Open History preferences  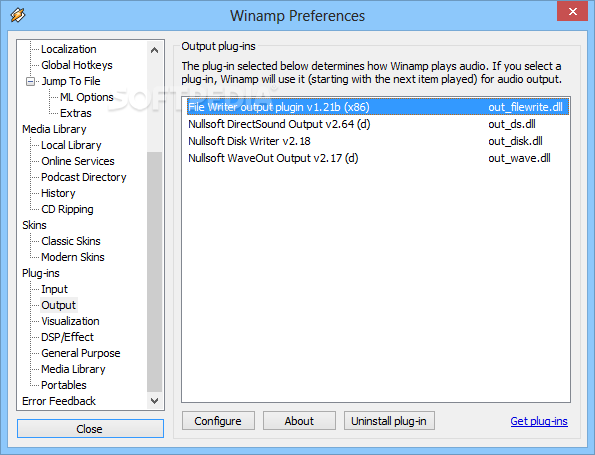click(58, 193)
